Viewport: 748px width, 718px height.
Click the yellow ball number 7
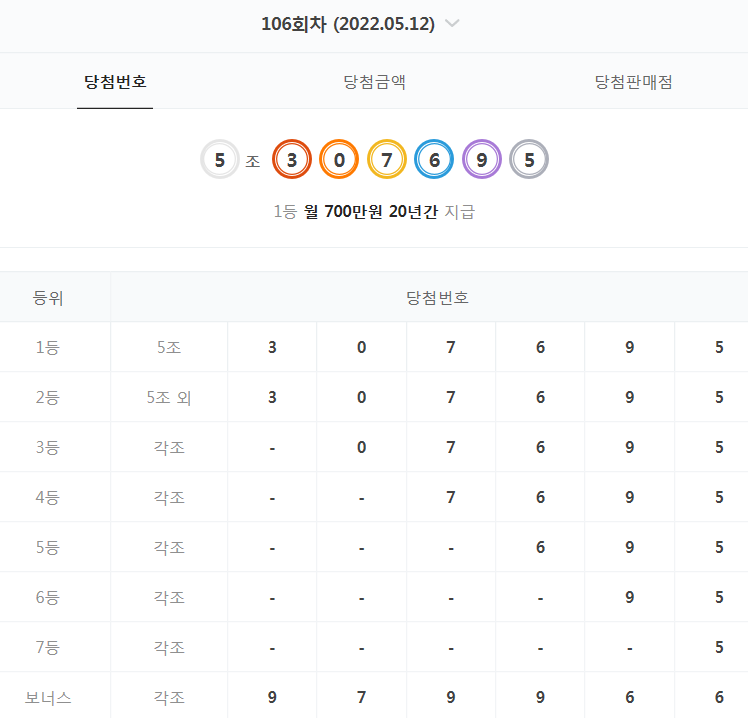coord(386,159)
